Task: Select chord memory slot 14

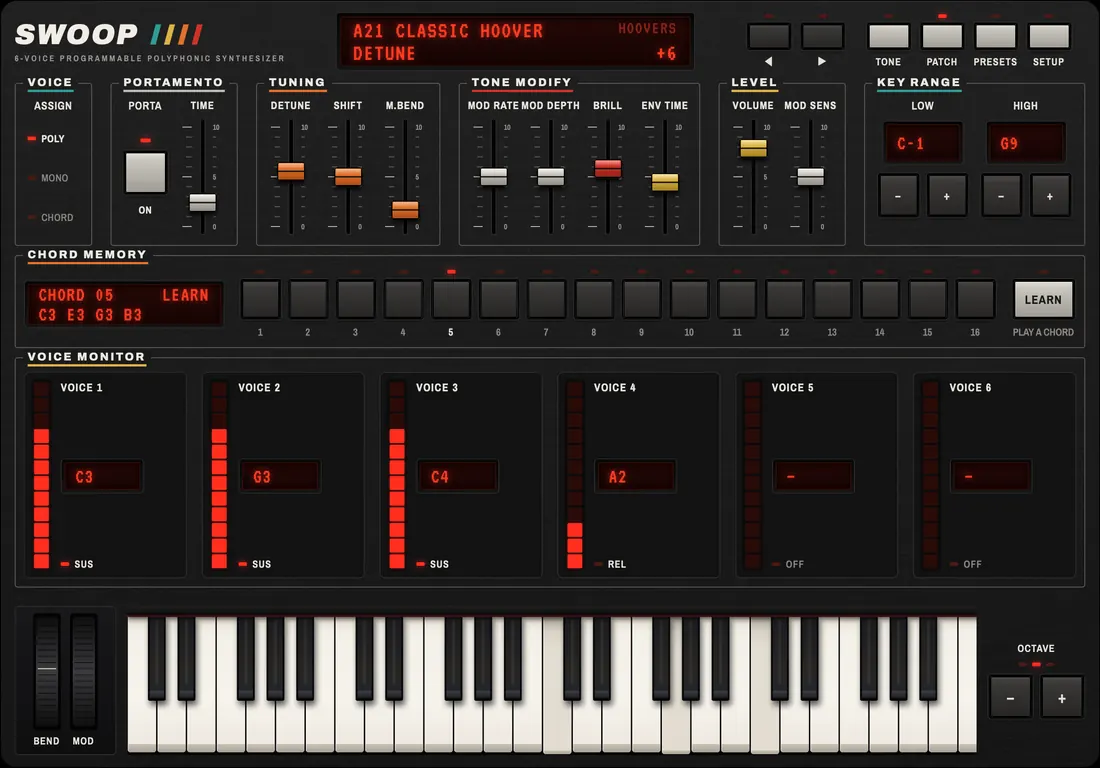Action: coord(880,299)
